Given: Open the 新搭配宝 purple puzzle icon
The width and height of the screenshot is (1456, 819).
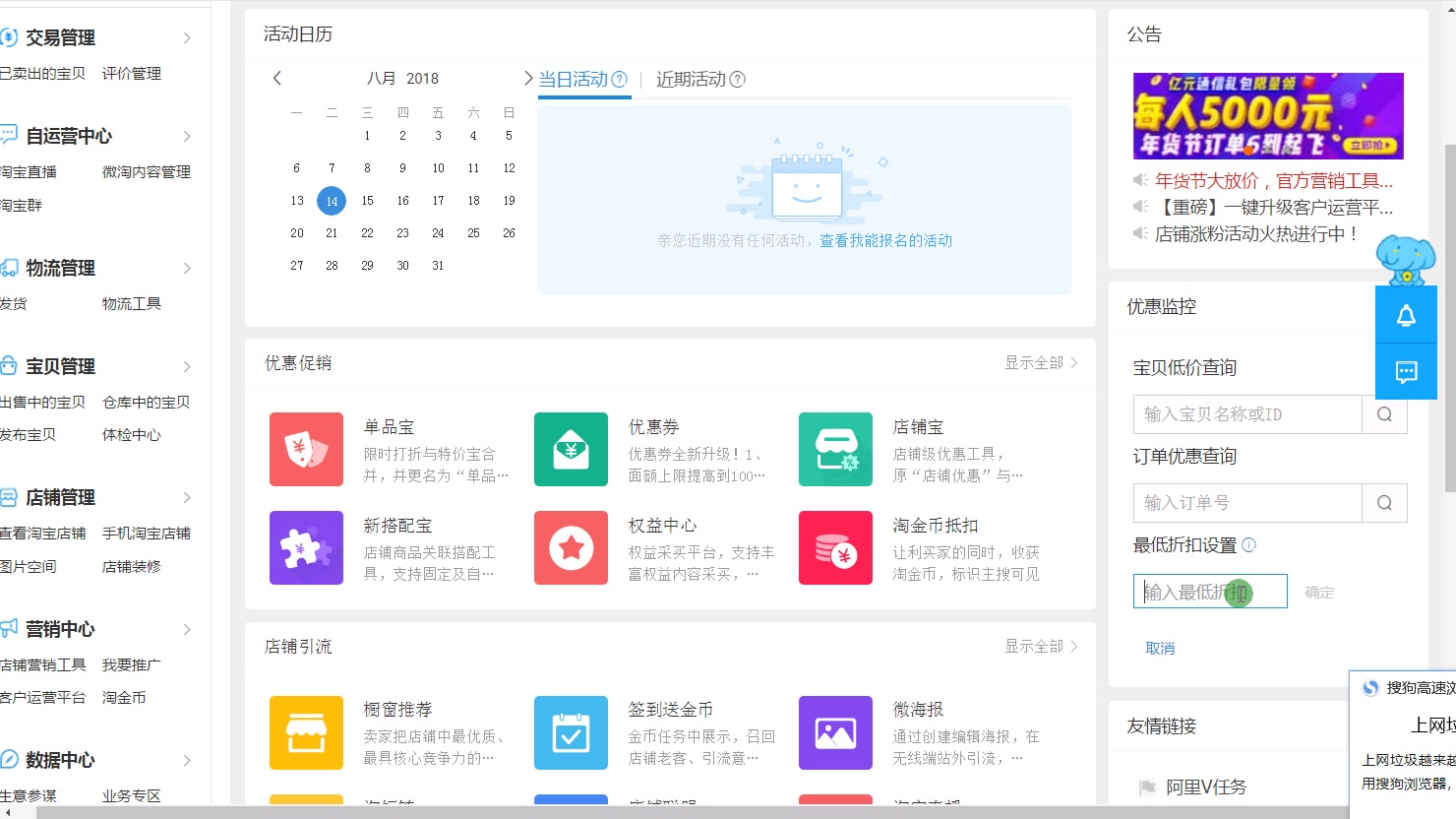Looking at the screenshot, I should pos(306,547).
